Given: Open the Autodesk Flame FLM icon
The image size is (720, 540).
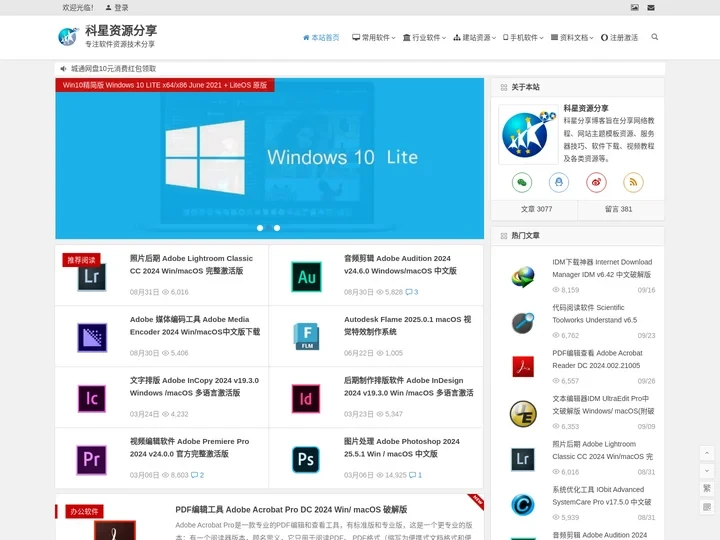Looking at the screenshot, I should click(x=306, y=337).
